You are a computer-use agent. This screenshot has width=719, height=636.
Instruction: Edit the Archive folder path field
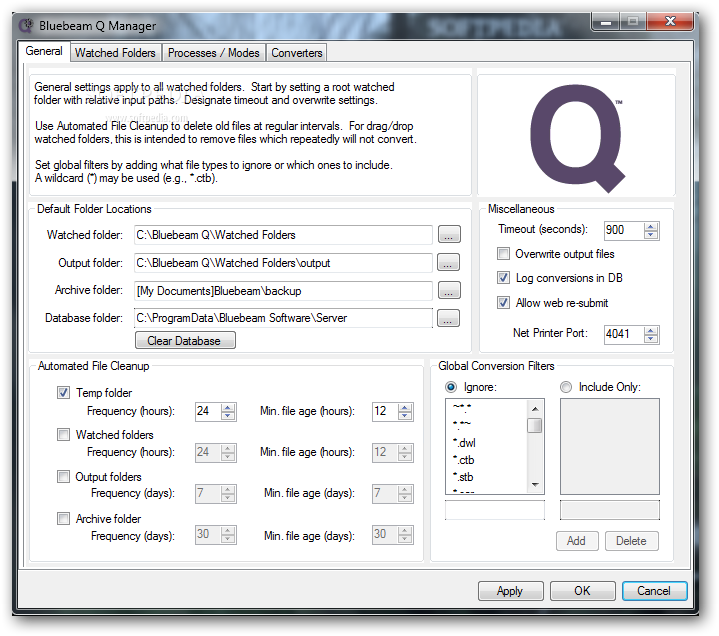tap(283, 291)
